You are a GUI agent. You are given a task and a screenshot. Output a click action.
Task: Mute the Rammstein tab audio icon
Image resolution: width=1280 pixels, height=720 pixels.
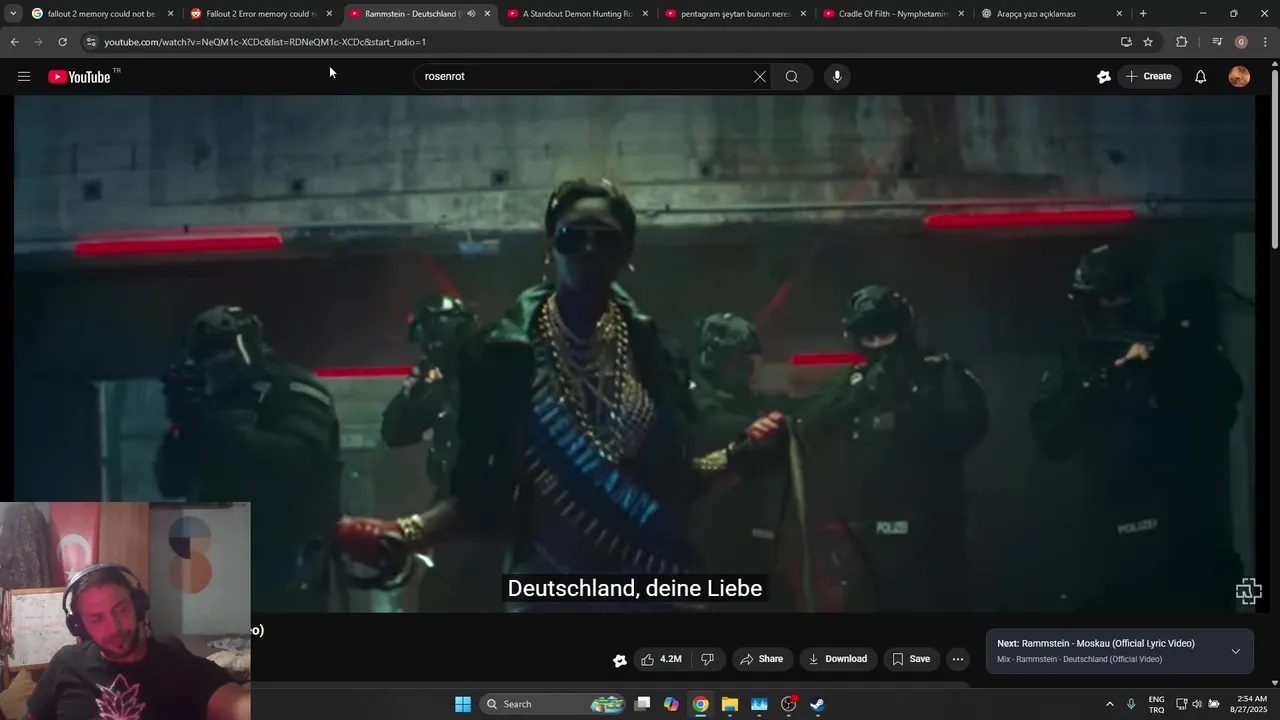[471, 14]
